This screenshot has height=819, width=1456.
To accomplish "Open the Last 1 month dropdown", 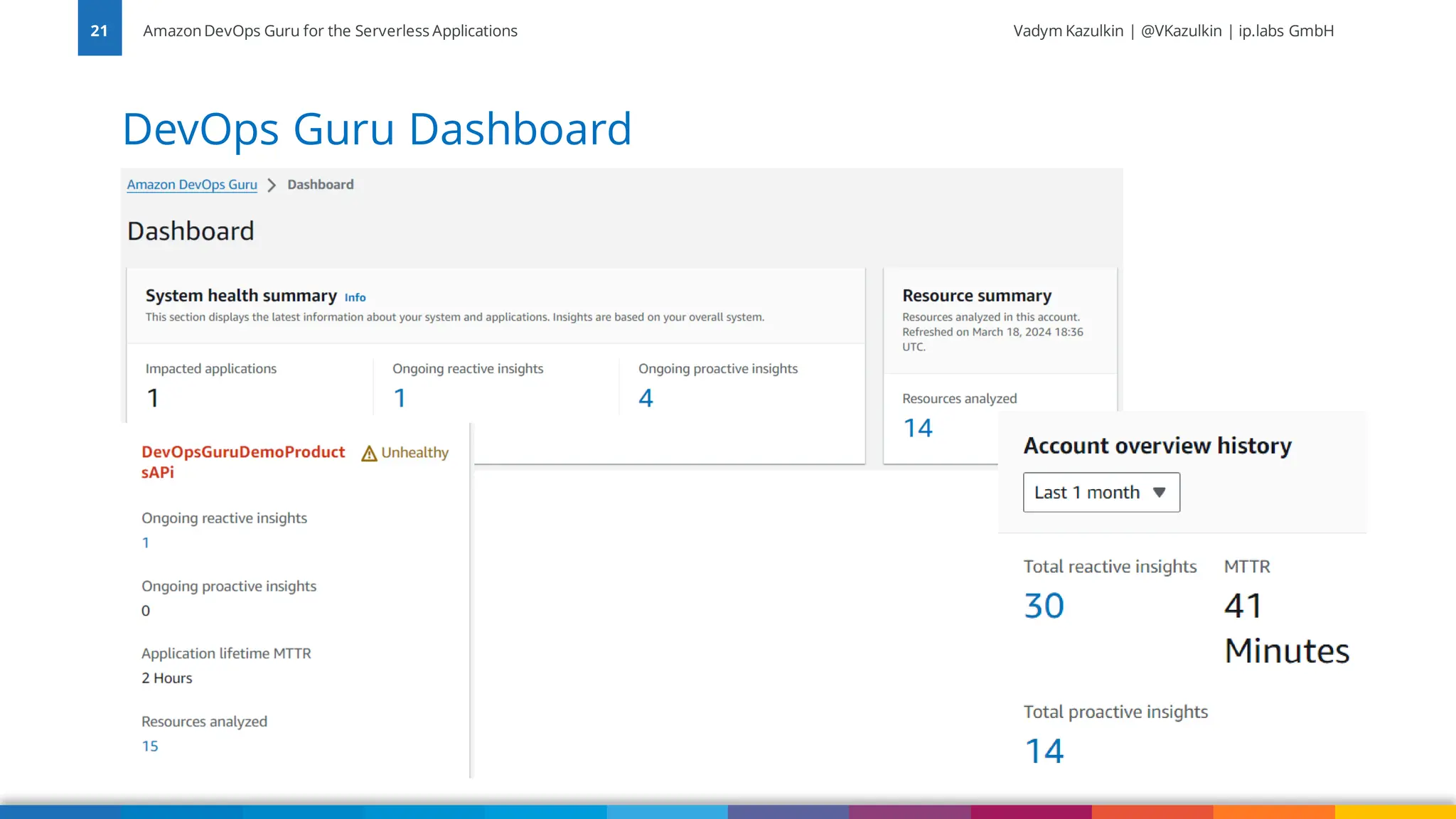I will [1101, 492].
